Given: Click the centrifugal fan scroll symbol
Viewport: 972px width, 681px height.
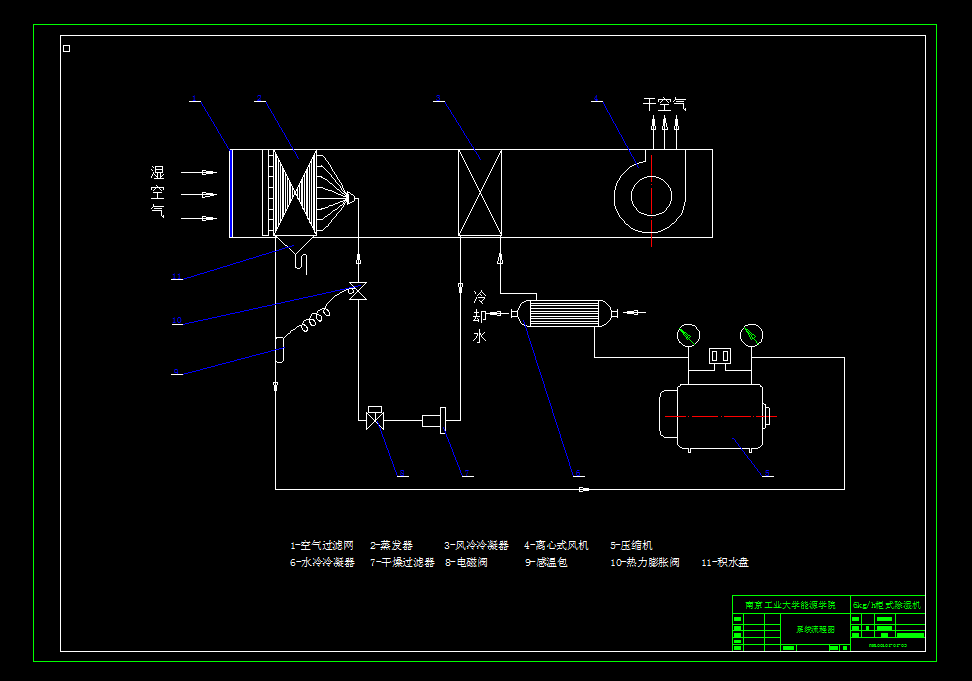Looking at the screenshot, I should (650, 192).
